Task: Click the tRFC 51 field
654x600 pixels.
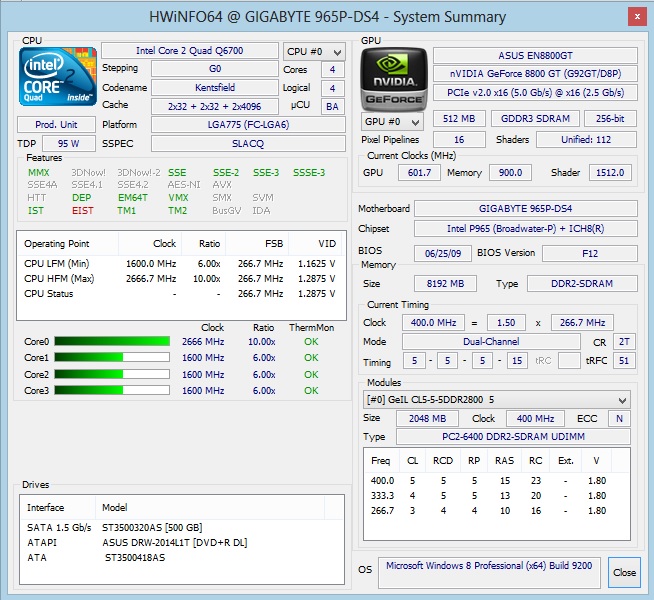Action: click(x=624, y=361)
